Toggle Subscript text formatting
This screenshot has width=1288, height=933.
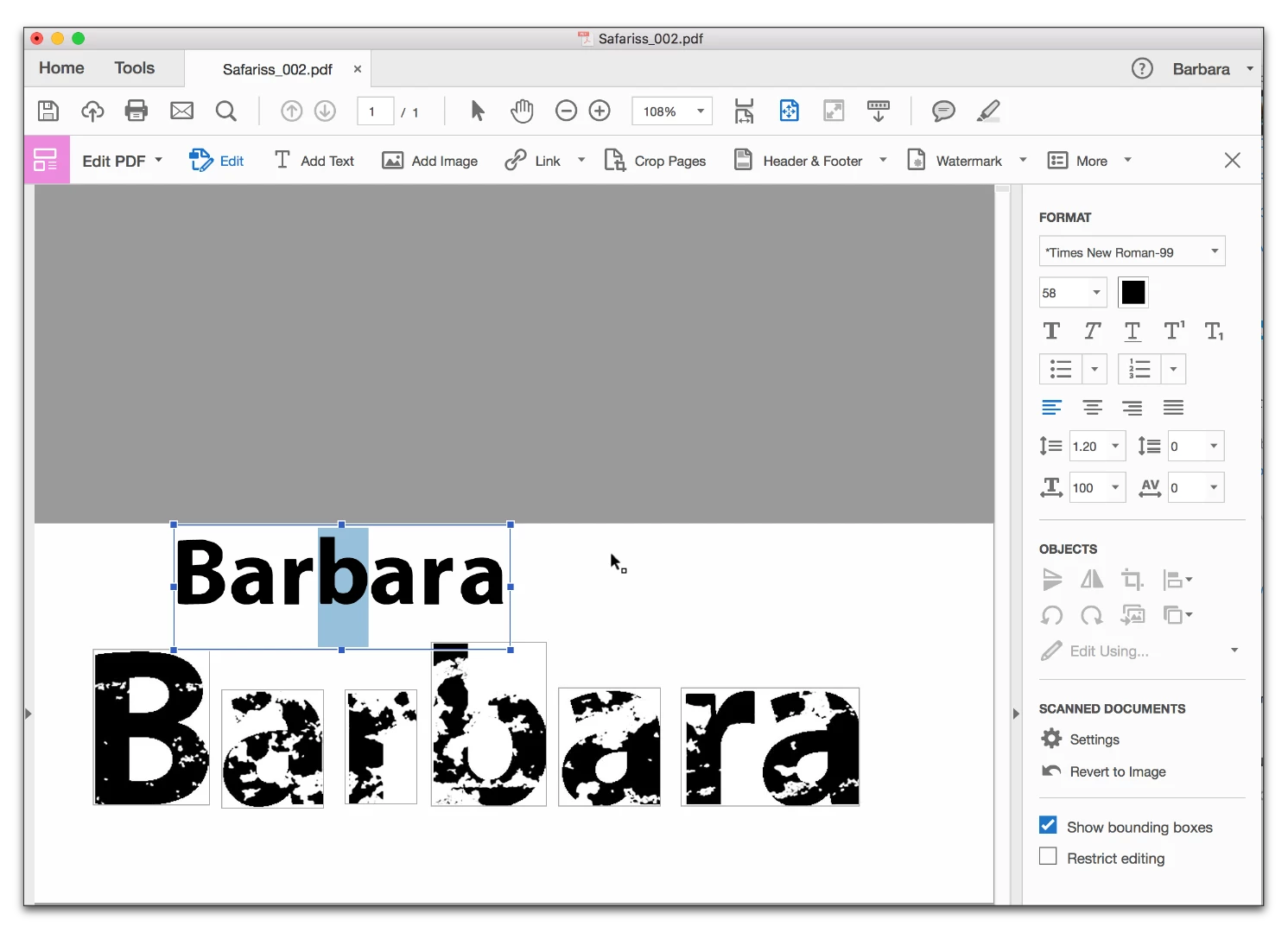(x=1214, y=331)
